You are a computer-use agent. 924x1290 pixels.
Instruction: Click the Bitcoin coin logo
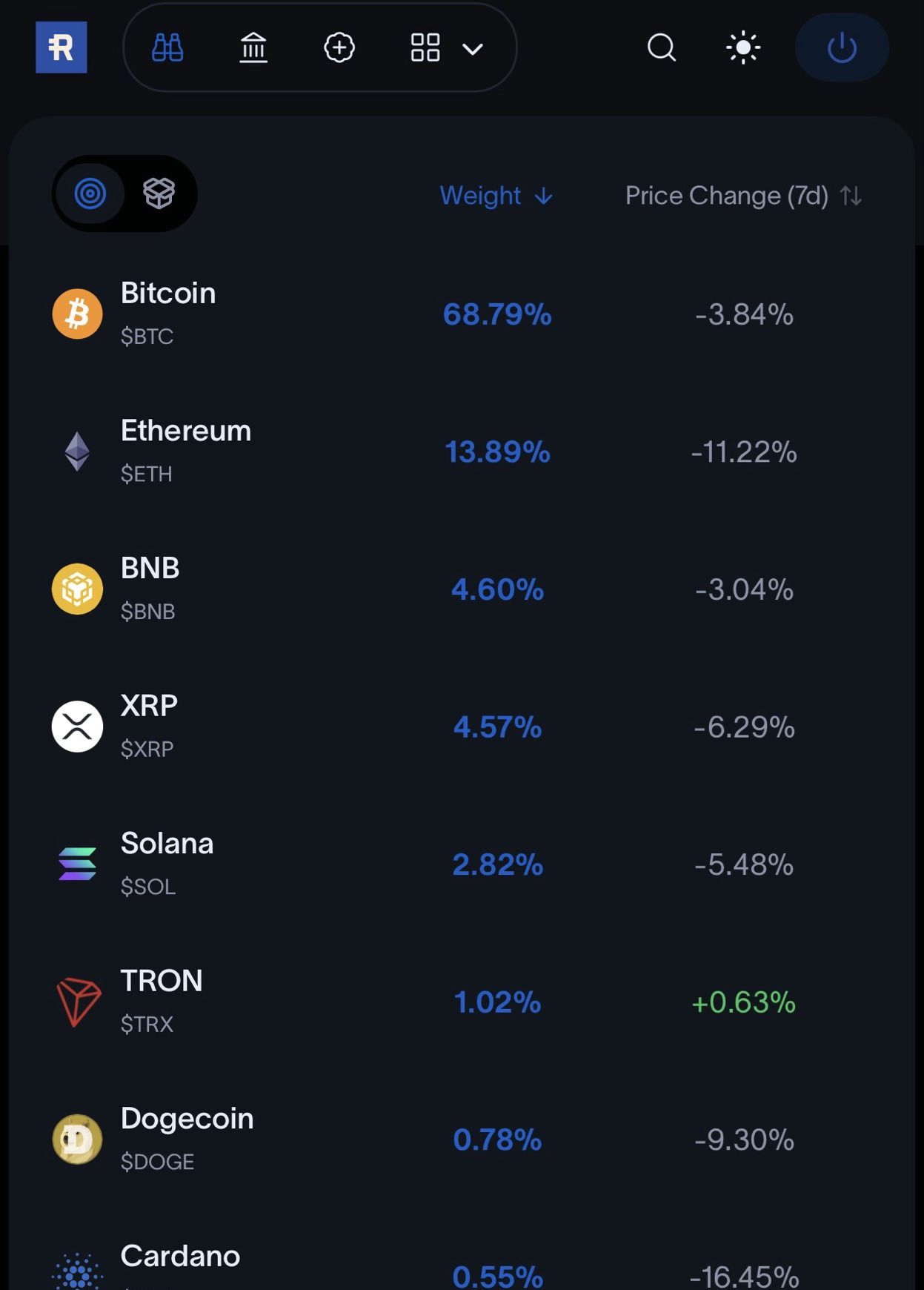[x=77, y=314]
